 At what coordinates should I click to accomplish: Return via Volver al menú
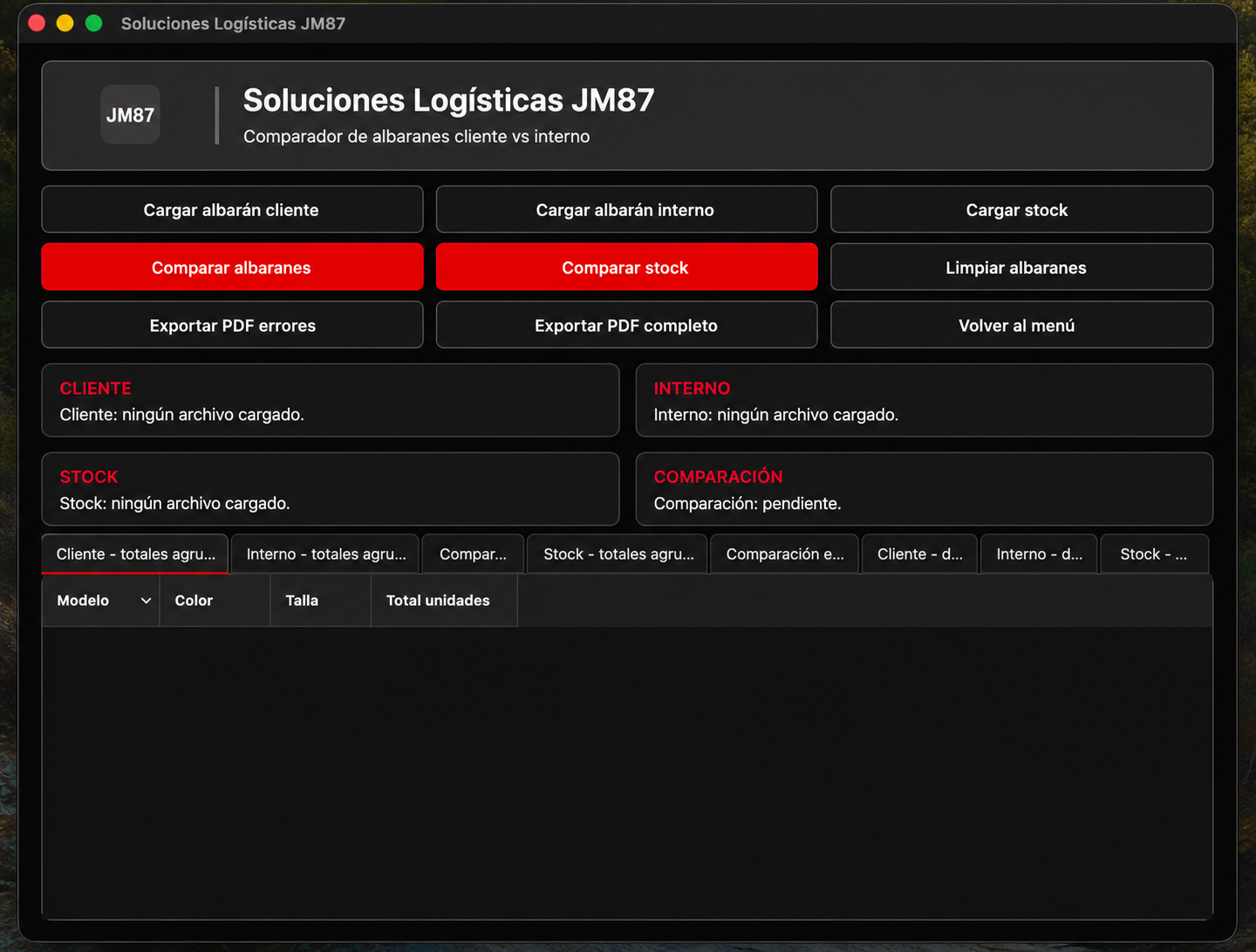[1021, 324]
